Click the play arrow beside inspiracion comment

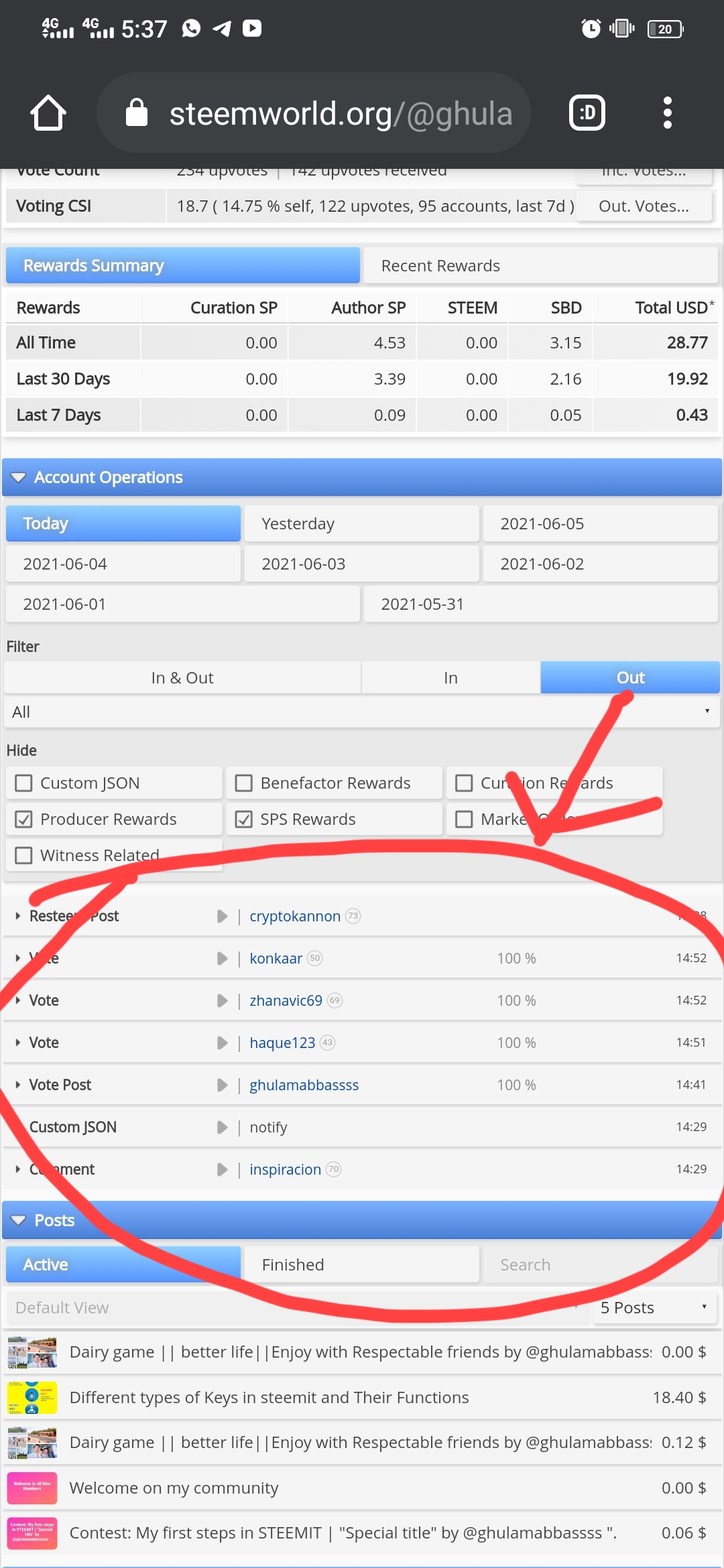pos(223,1170)
